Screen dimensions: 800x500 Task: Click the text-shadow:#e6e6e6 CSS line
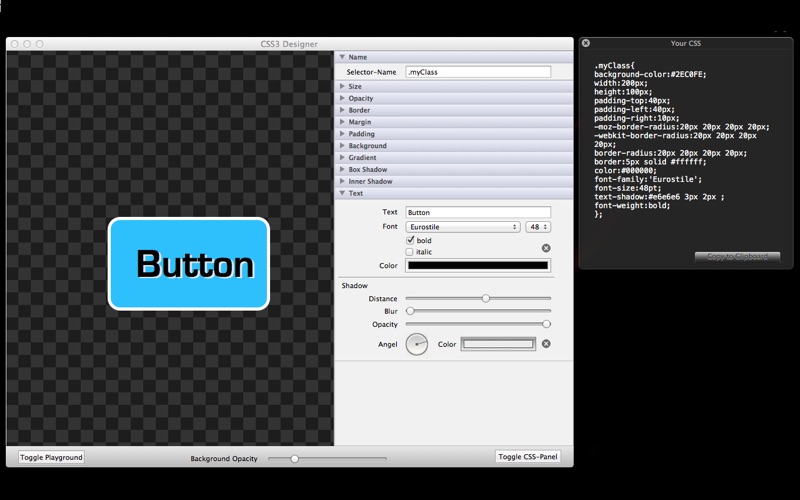[659, 197]
